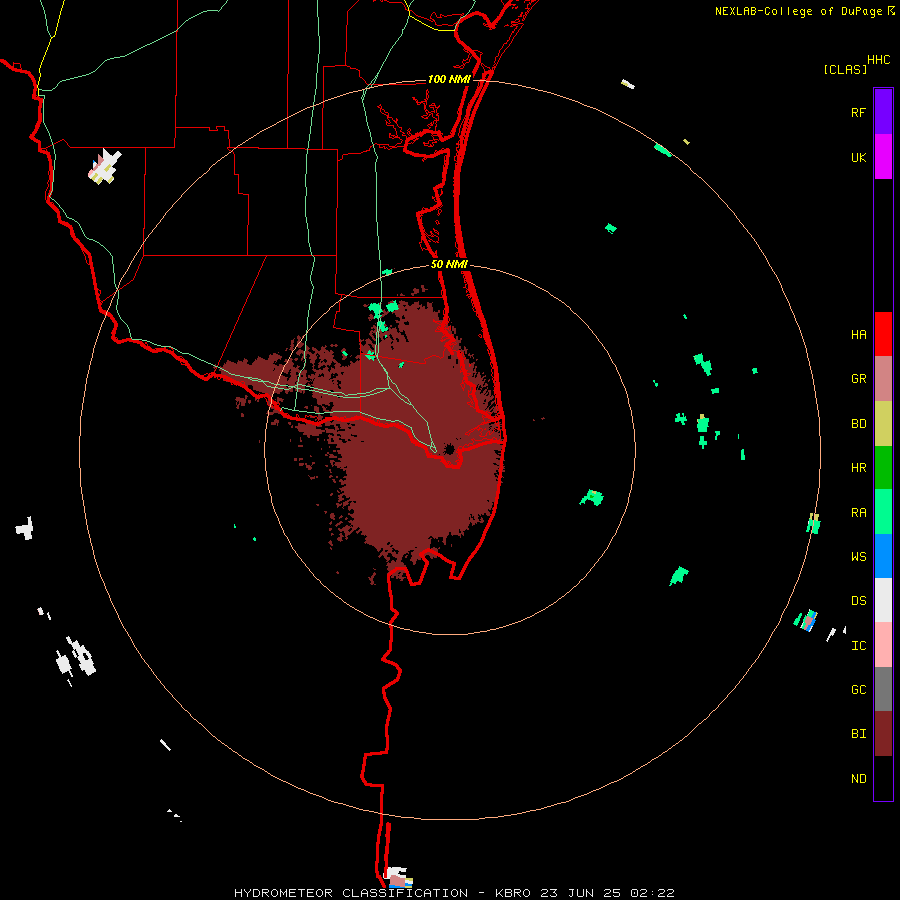Click the "[CLAS]" units label
The image size is (900, 900).
click(x=845, y=69)
